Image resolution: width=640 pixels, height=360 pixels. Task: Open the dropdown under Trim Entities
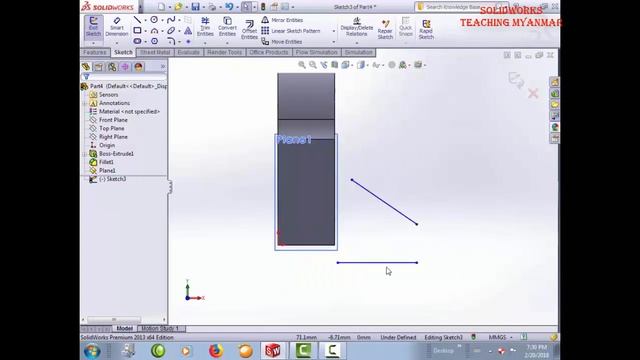point(205,42)
